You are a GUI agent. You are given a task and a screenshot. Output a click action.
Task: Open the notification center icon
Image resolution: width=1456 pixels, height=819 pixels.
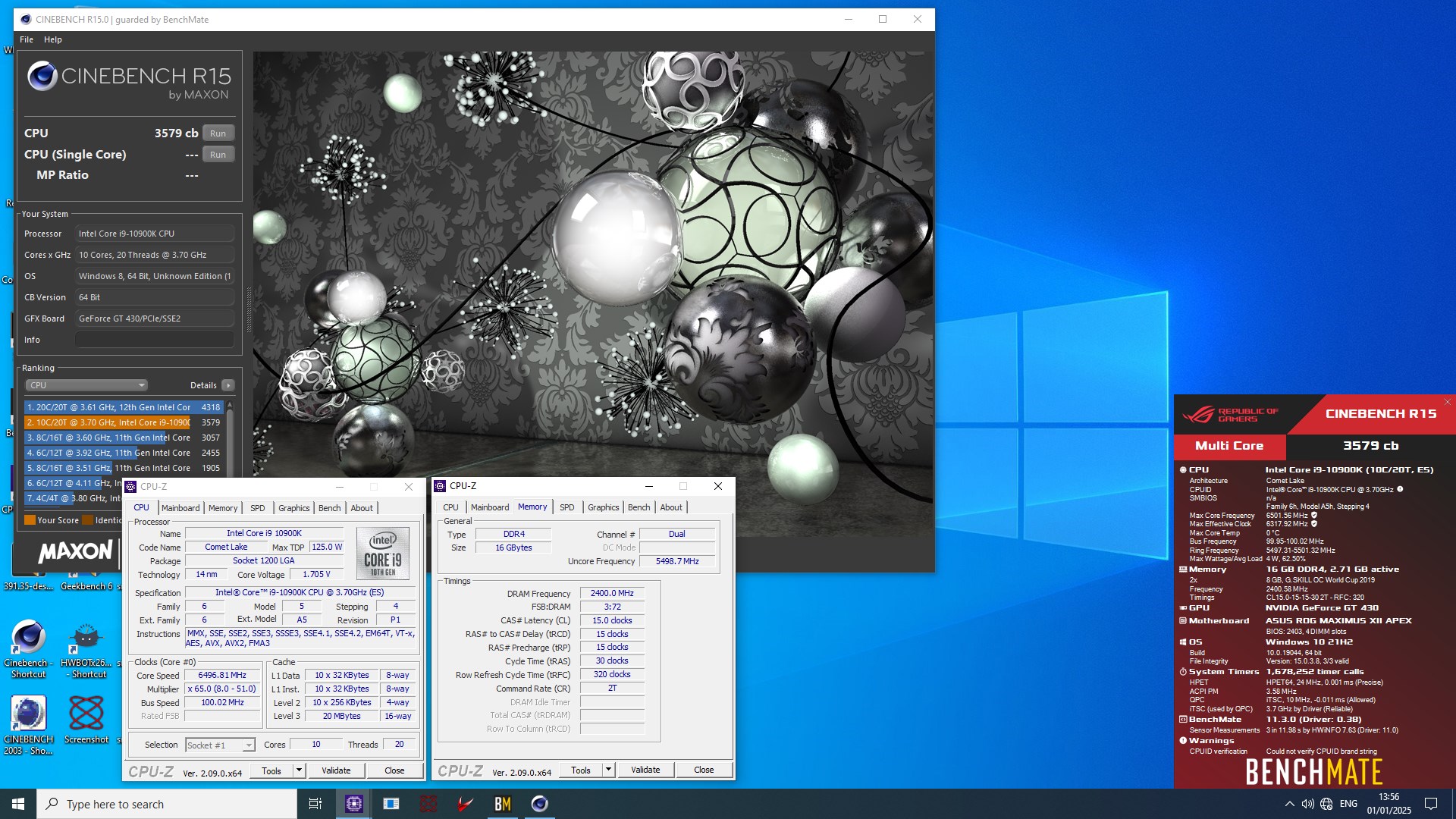[1431, 804]
